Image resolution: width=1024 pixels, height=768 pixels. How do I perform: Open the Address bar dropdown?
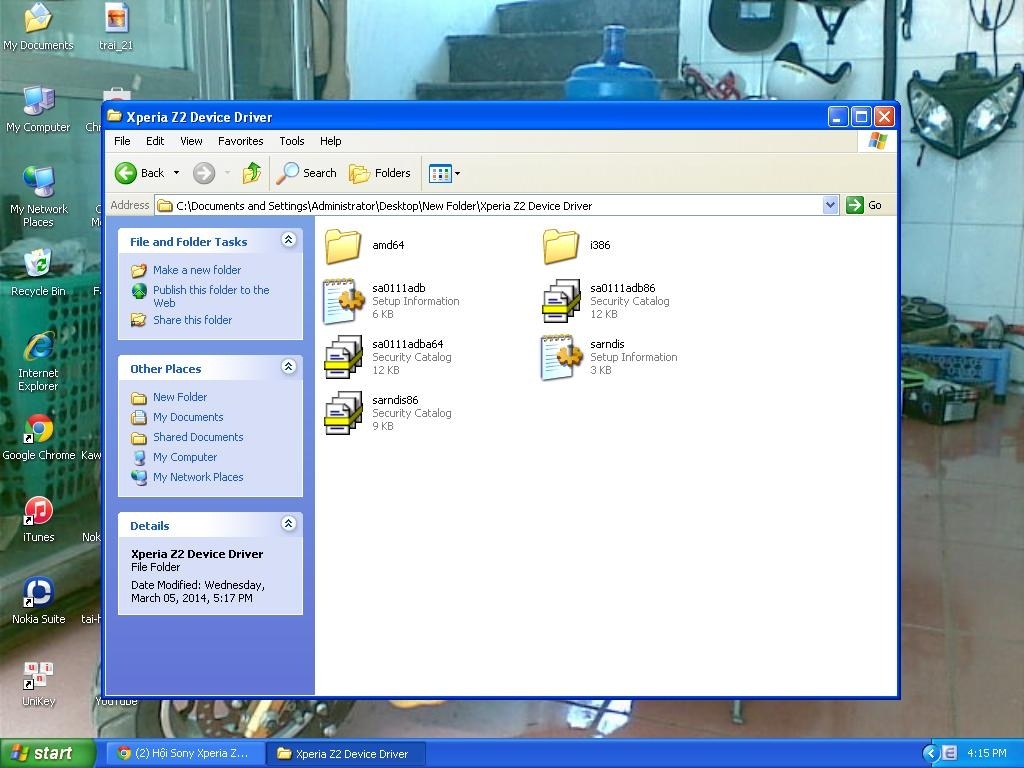pyautogui.click(x=830, y=205)
